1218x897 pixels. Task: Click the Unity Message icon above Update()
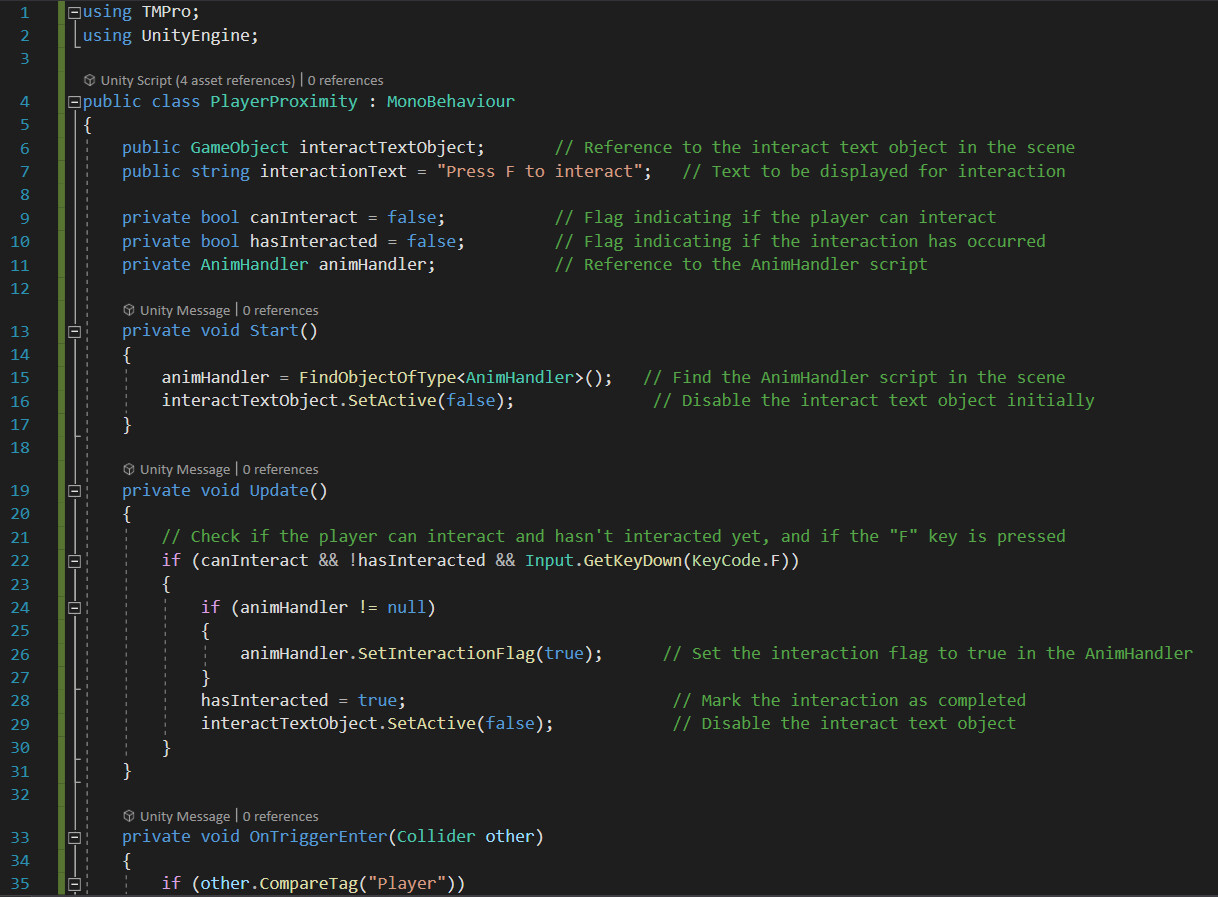point(129,469)
